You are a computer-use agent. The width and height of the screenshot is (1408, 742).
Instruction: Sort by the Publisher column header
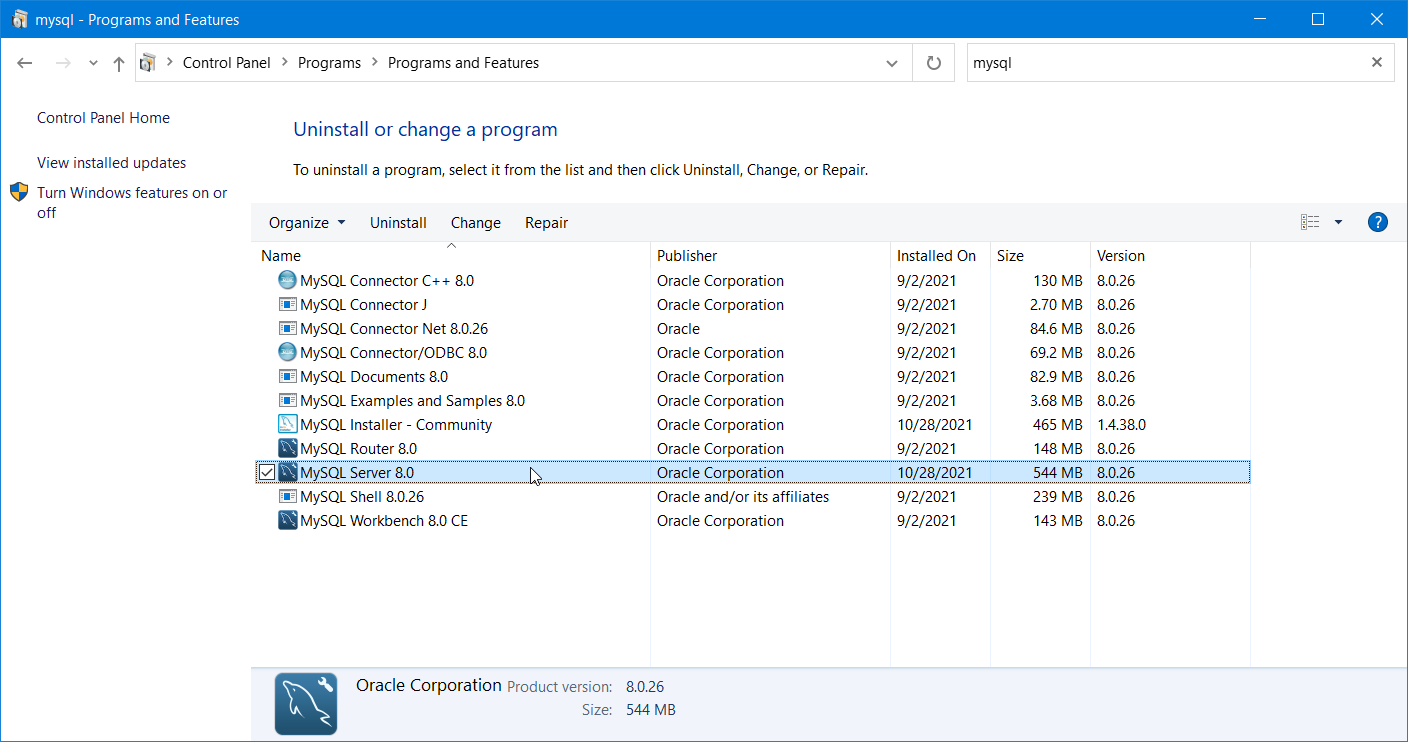coord(770,256)
